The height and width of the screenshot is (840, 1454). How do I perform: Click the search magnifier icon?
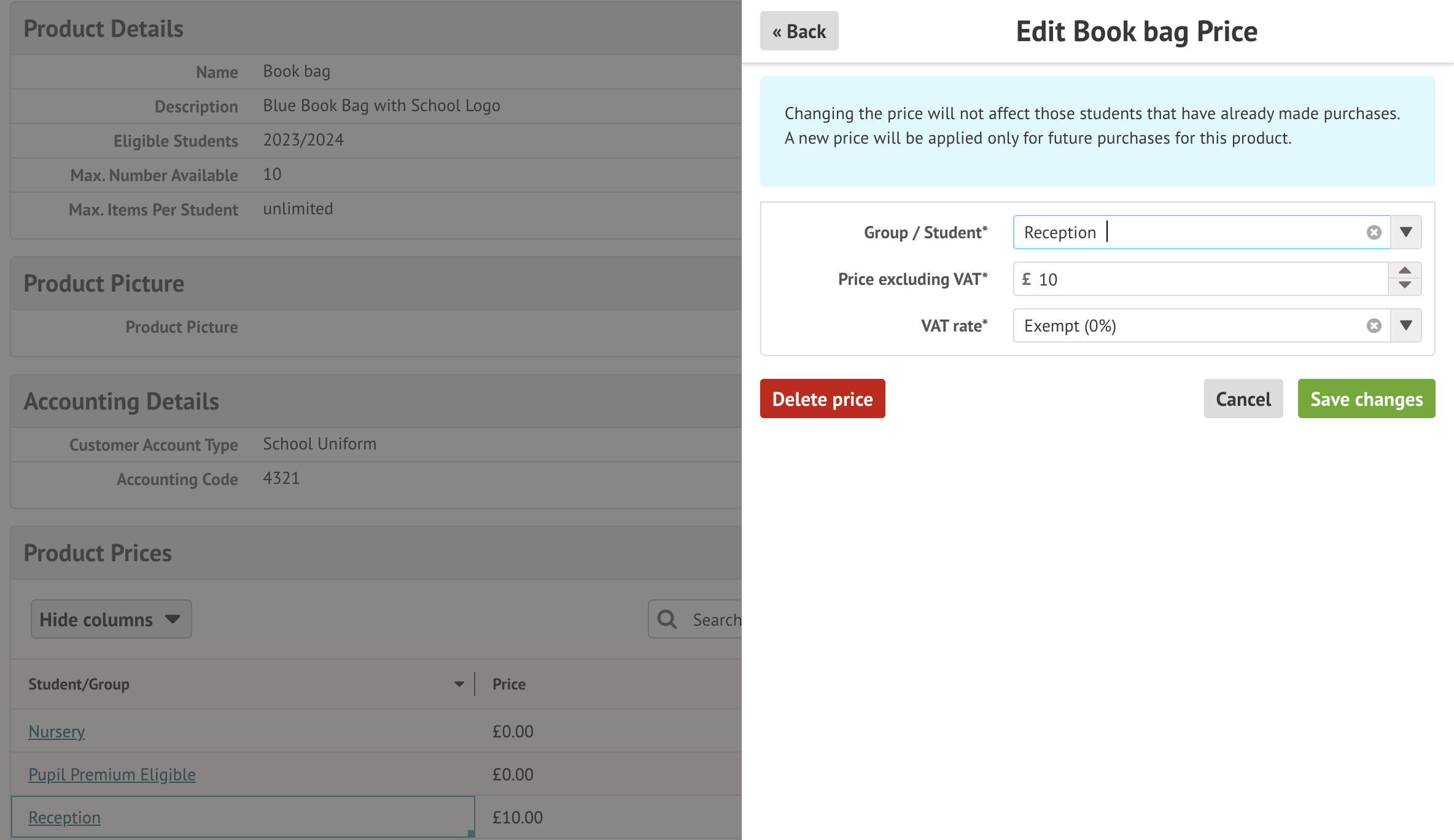667,619
